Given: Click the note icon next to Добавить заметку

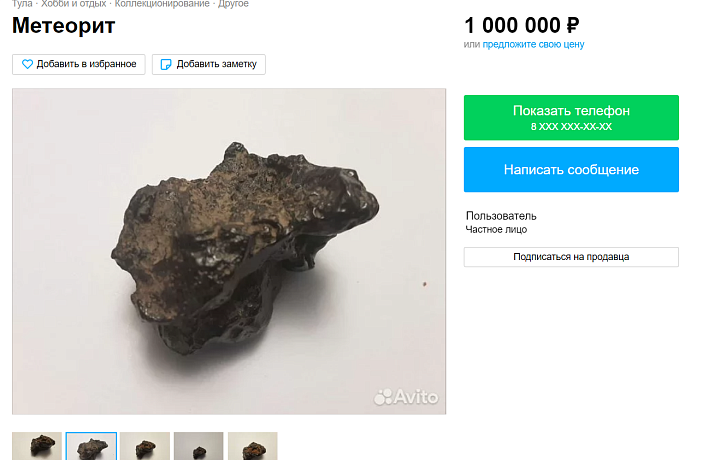Looking at the screenshot, I should [x=166, y=64].
